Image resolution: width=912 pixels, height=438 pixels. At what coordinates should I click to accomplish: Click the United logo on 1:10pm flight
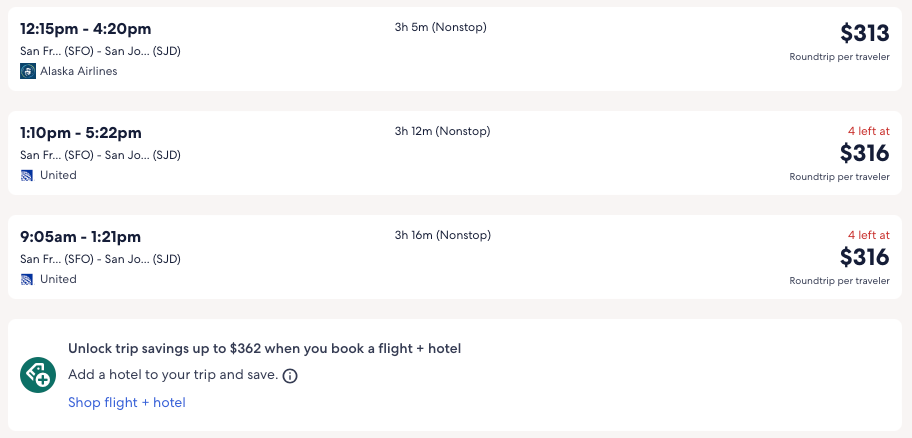[x=27, y=175]
